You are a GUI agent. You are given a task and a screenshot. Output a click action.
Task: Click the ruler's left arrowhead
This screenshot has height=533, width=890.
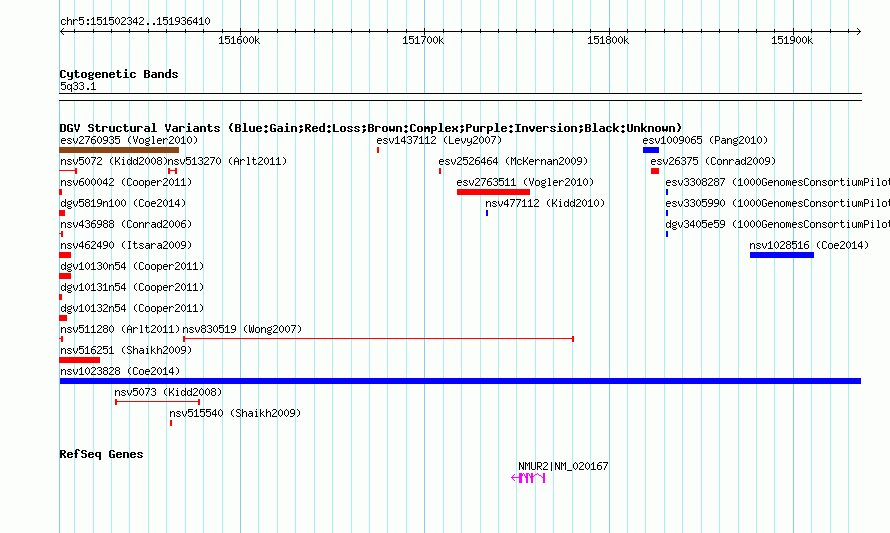click(62, 32)
